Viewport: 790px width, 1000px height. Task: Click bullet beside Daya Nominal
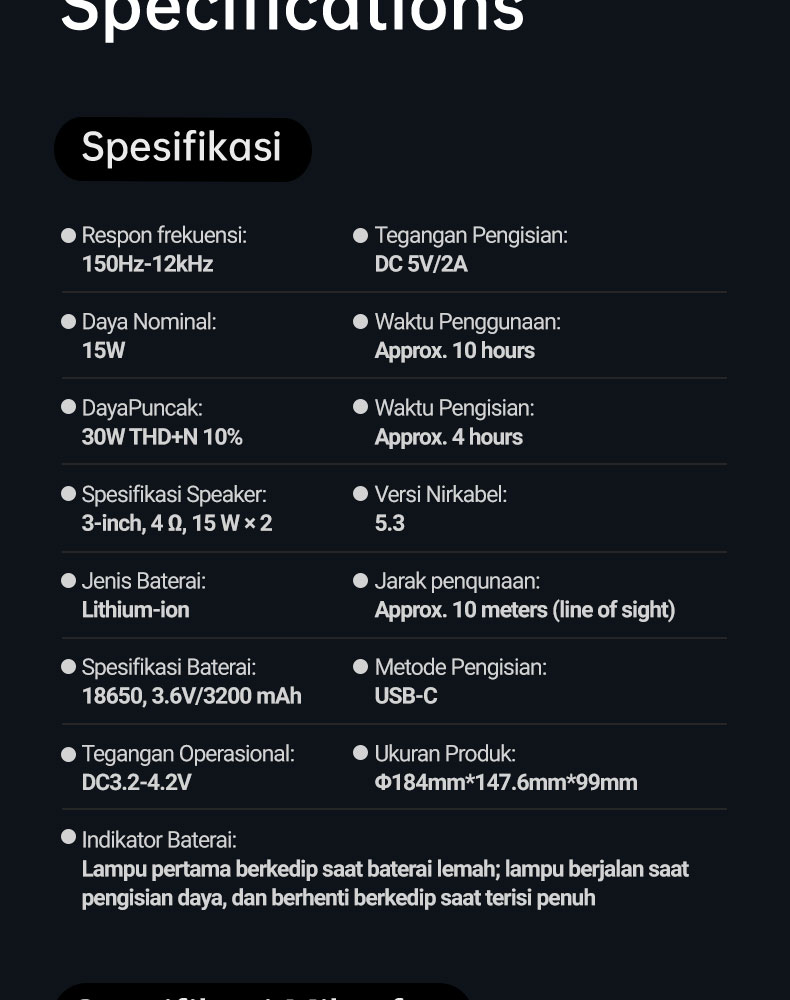pyautogui.click(x=68, y=321)
